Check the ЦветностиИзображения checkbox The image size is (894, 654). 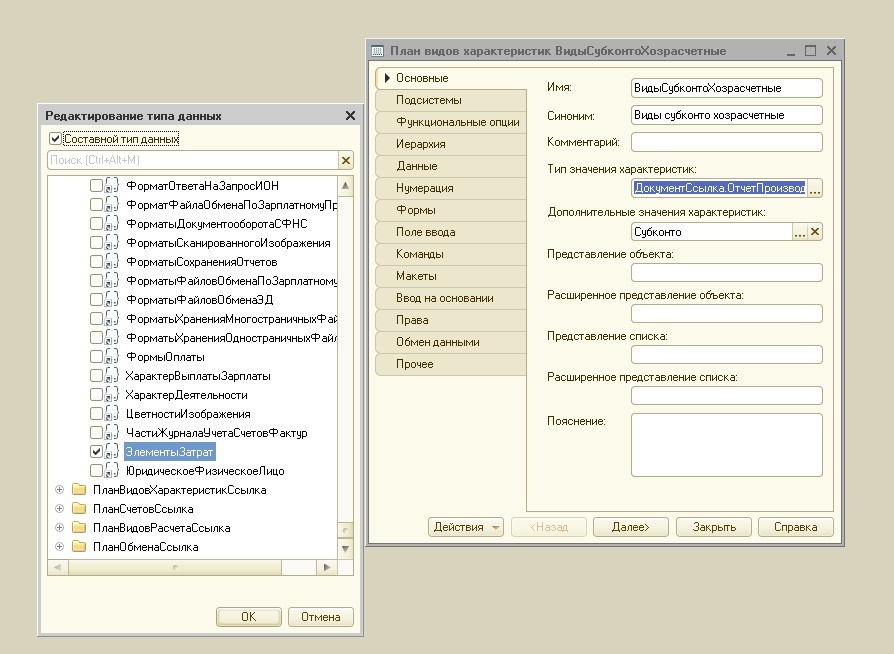click(x=96, y=414)
